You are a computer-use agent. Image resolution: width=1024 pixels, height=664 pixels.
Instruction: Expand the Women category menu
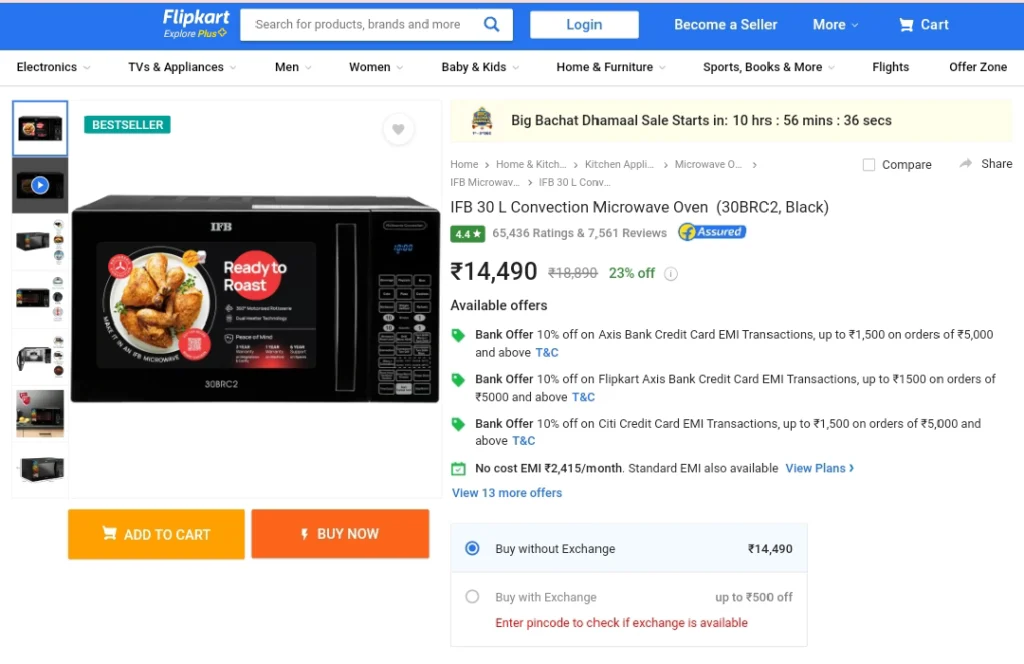(x=376, y=67)
